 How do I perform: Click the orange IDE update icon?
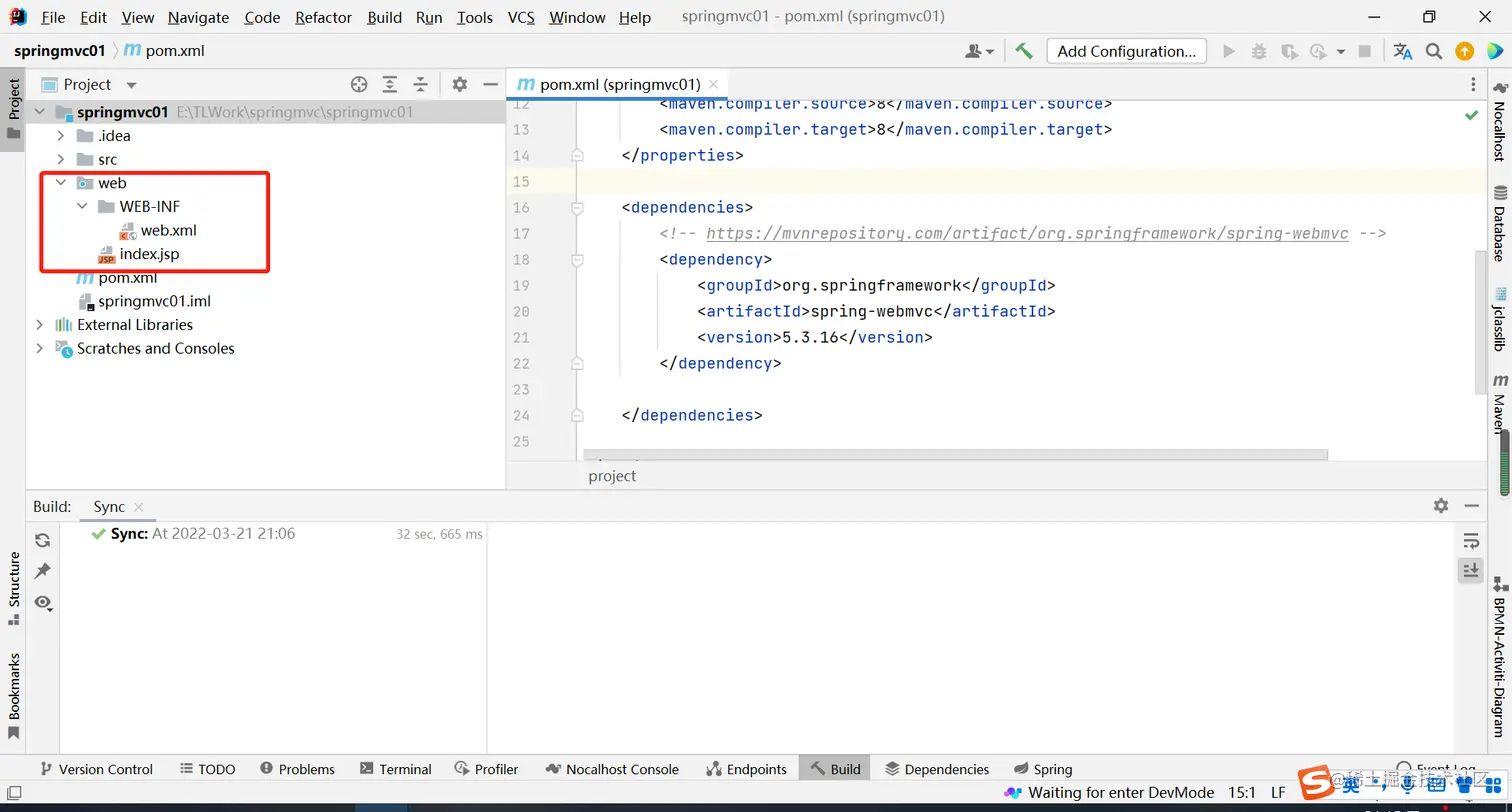pyautogui.click(x=1464, y=51)
